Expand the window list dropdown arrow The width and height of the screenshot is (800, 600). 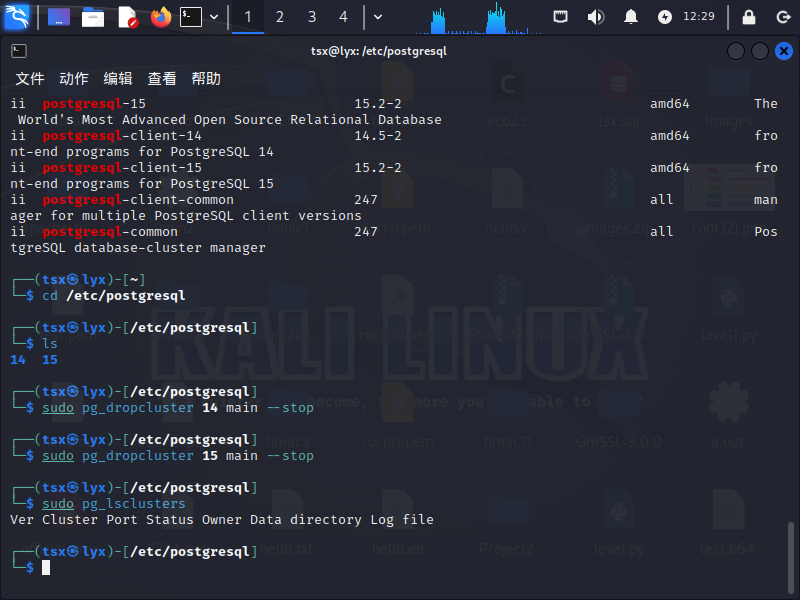tap(378, 17)
